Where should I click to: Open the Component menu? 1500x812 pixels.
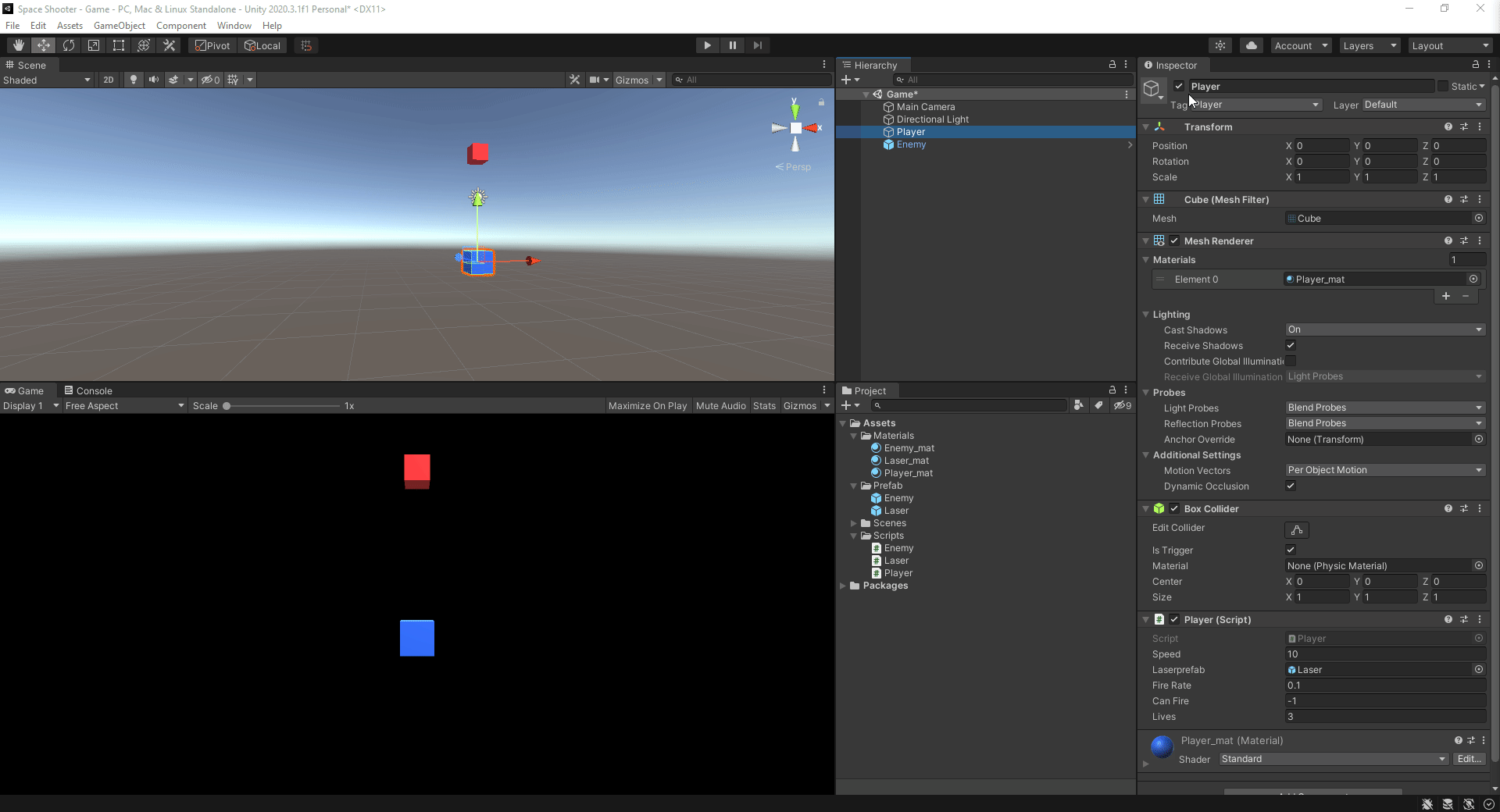(181, 26)
